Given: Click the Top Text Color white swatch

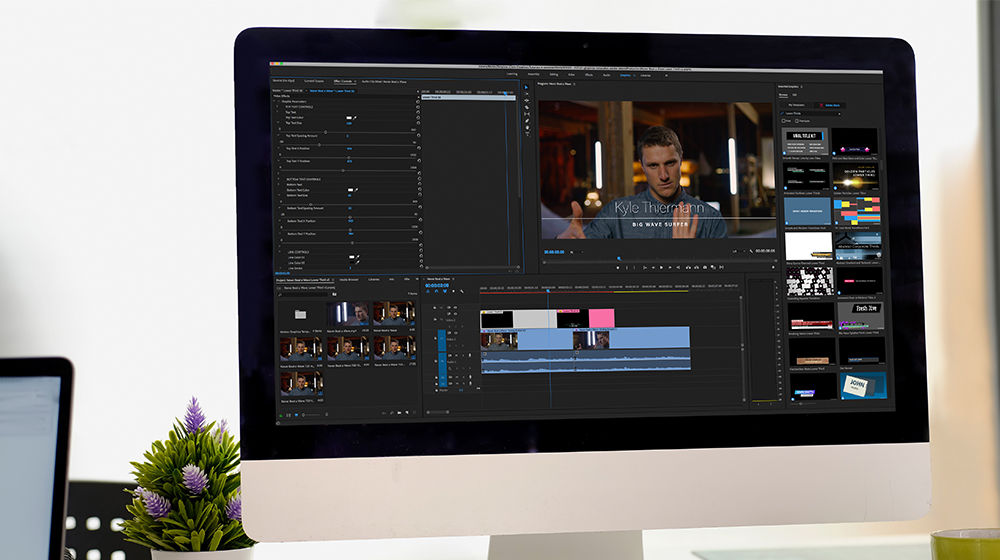Looking at the screenshot, I should (x=349, y=118).
